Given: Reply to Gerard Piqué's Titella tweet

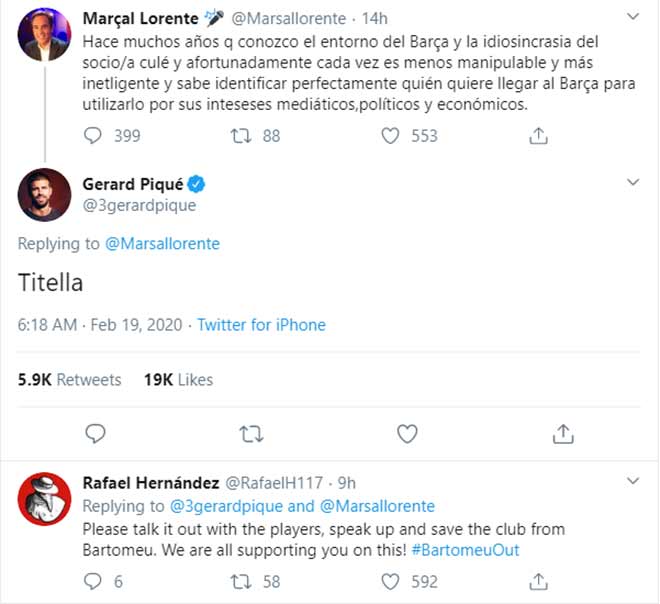Looking at the screenshot, I should click(95, 433).
